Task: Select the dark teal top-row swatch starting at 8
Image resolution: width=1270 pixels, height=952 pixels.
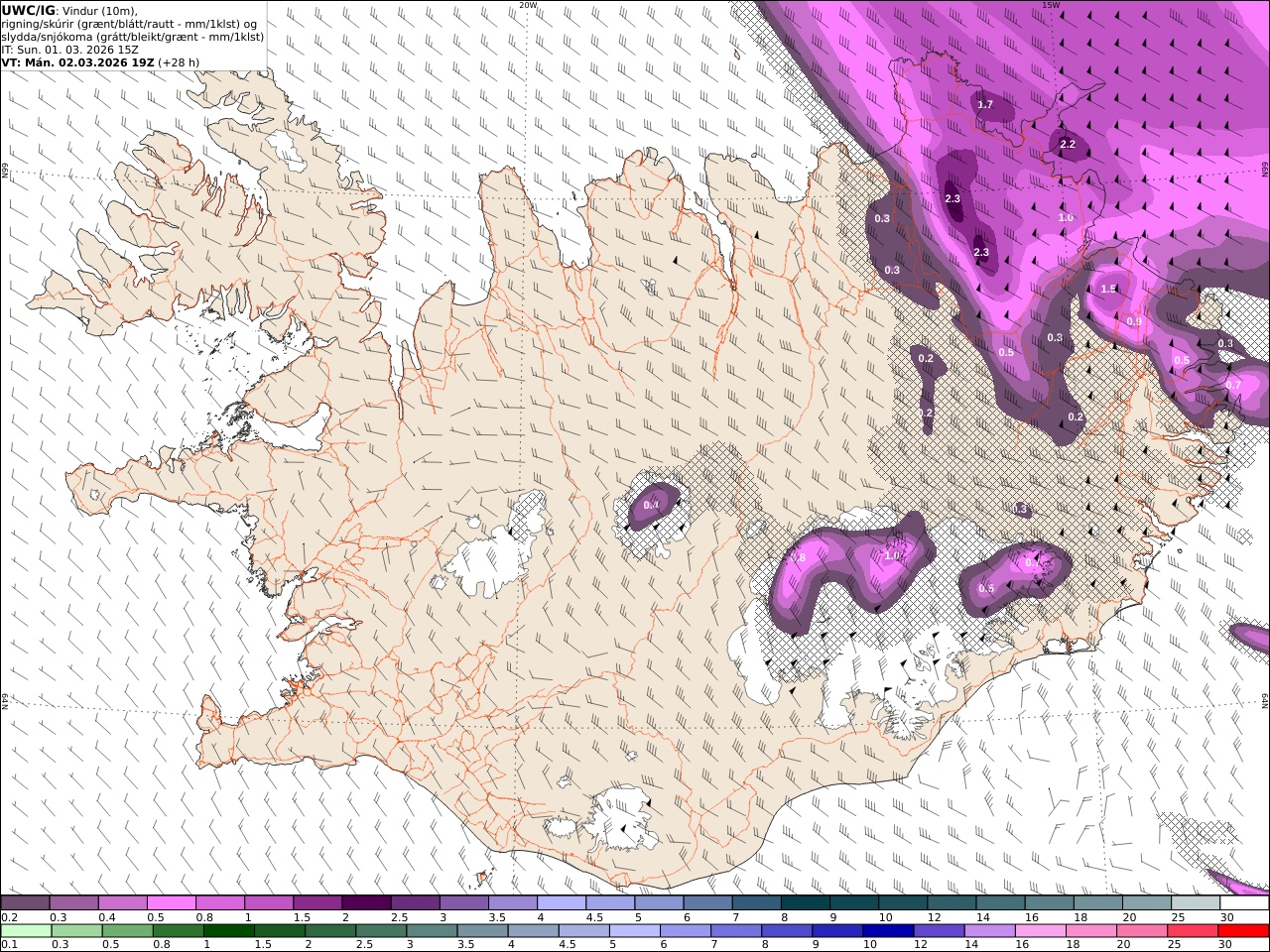Action: point(805,903)
